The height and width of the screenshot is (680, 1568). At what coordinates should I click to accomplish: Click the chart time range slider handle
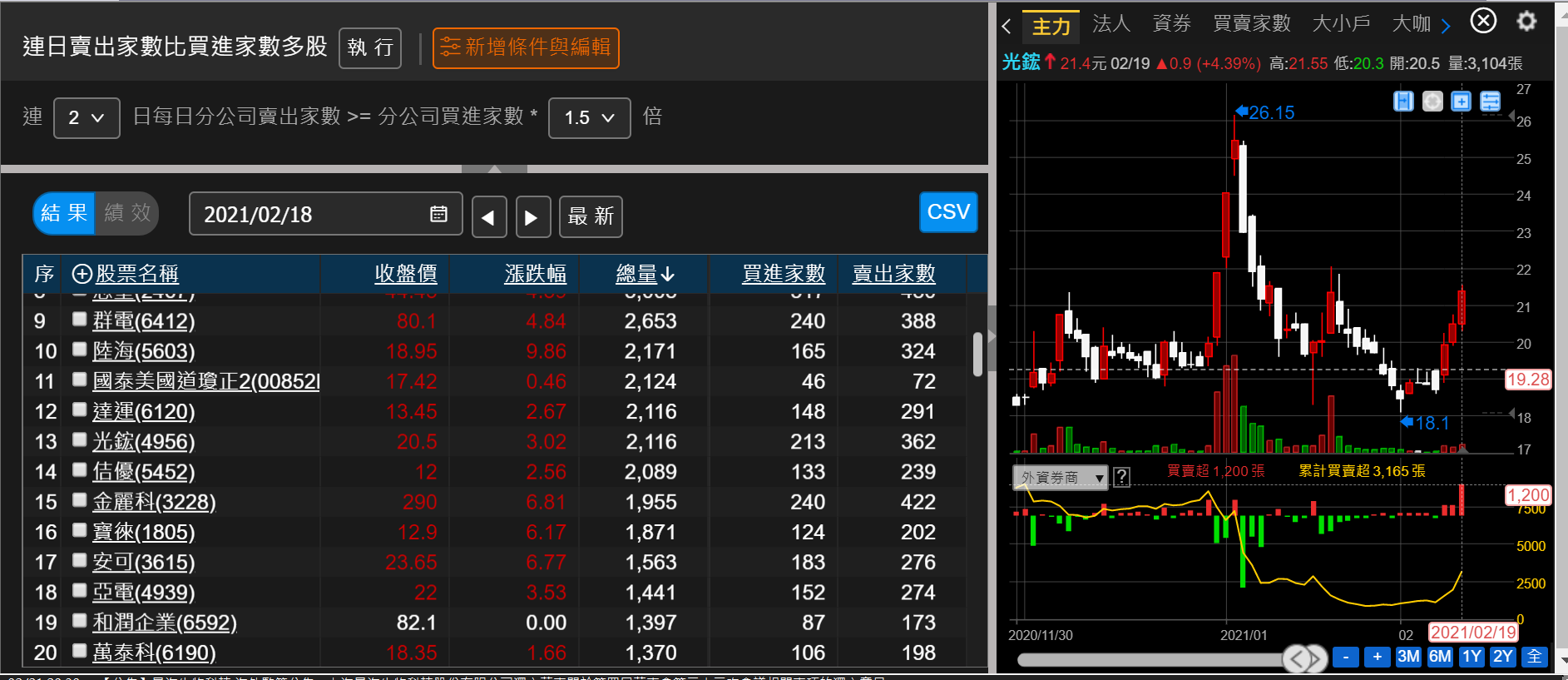pyautogui.click(x=1303, y=658)
